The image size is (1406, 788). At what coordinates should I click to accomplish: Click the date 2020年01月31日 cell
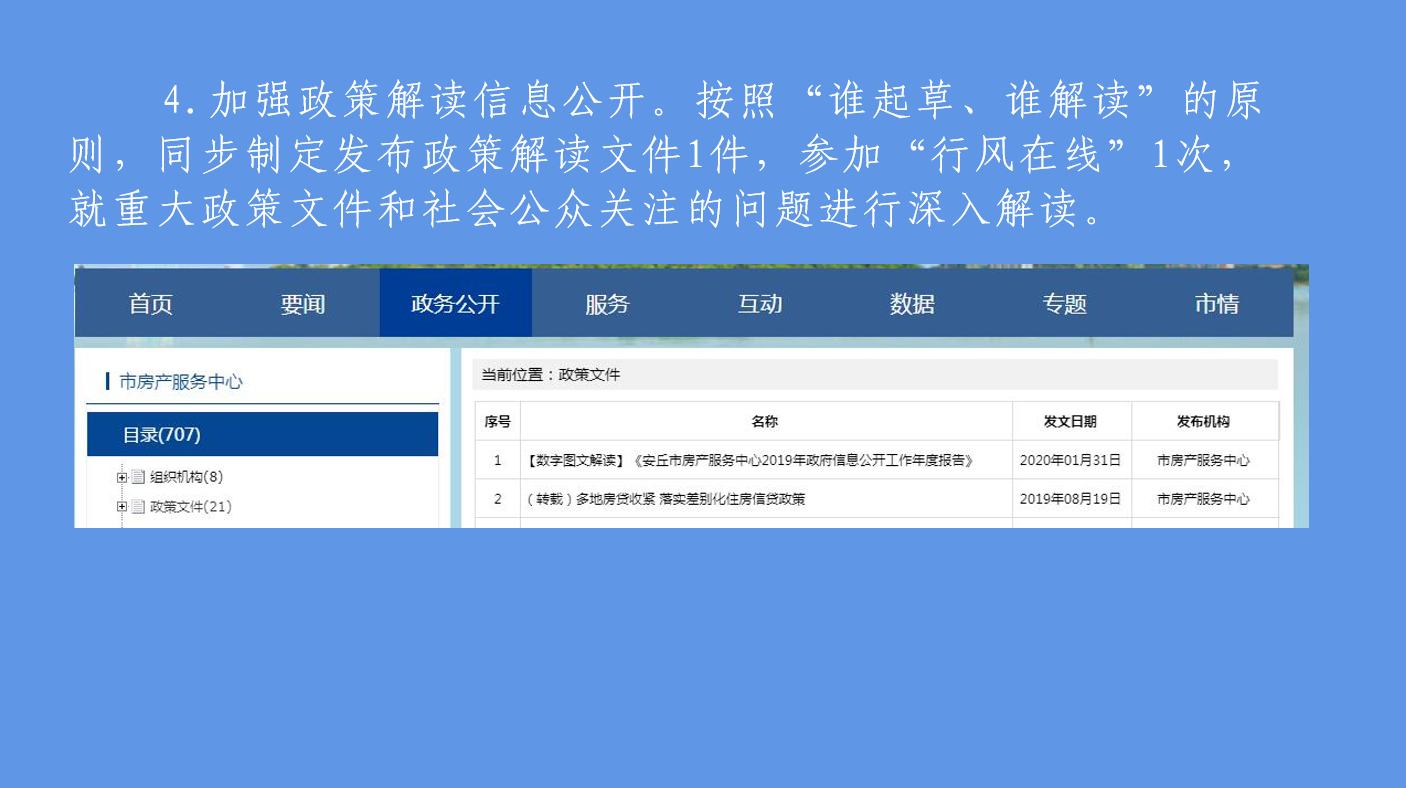click(1070, 461)
